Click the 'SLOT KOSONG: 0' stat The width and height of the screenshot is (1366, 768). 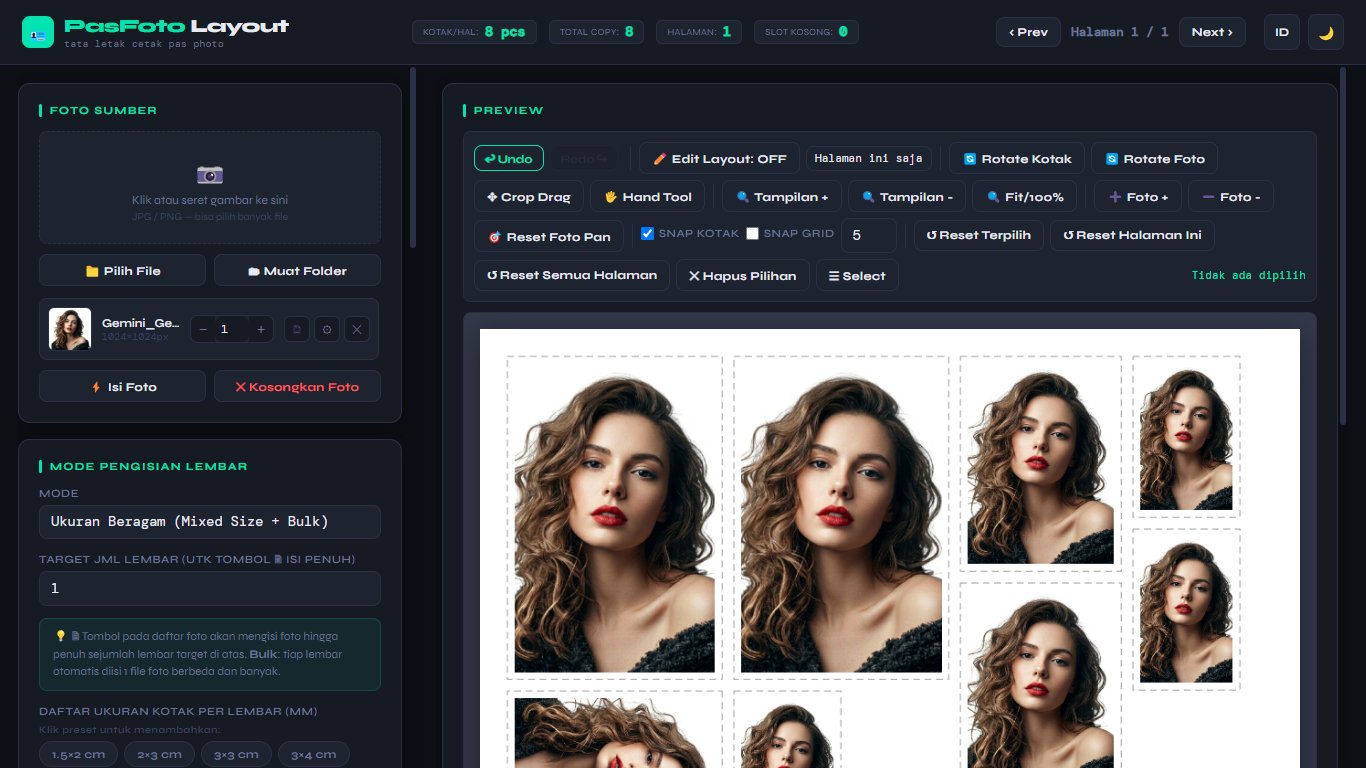[x=806, y=32]
